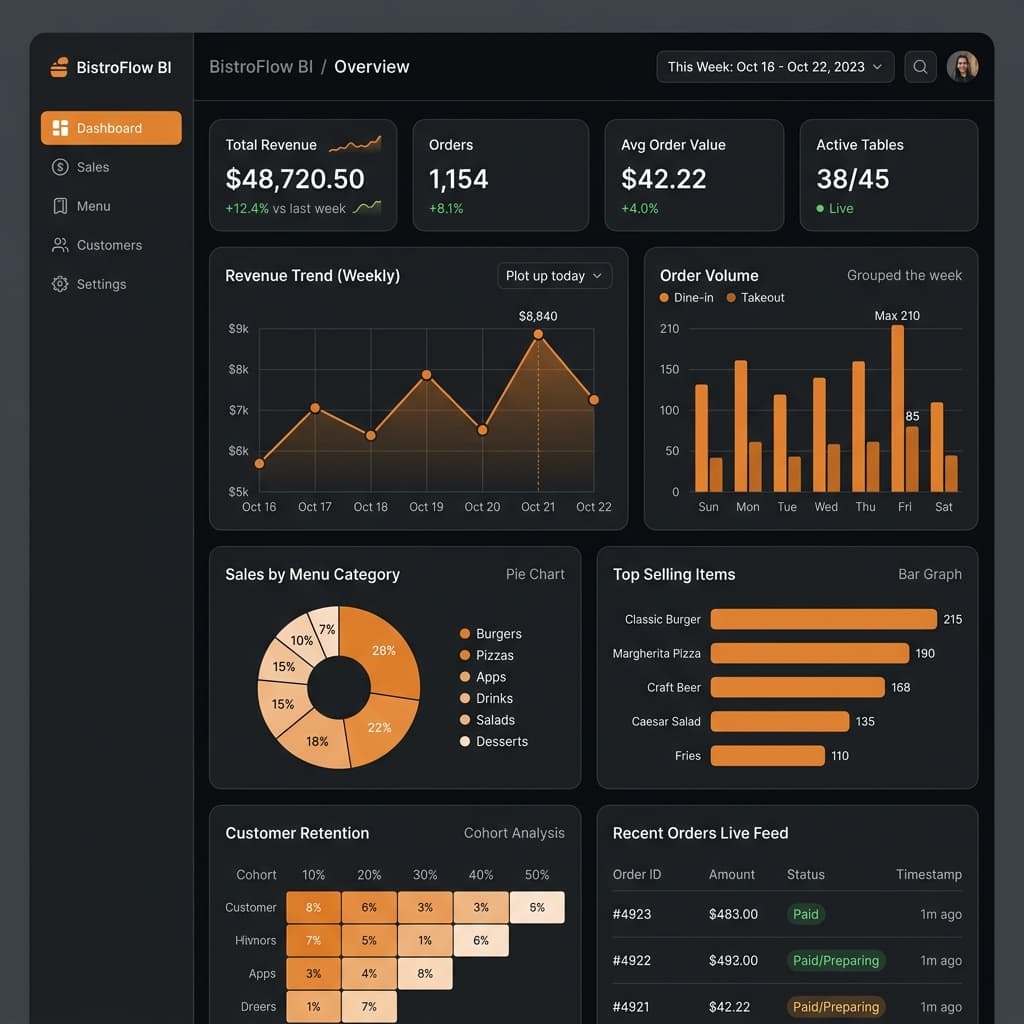Click the Overview breadcrumb
This screenshot has height=1024, width=1024.
372,67
